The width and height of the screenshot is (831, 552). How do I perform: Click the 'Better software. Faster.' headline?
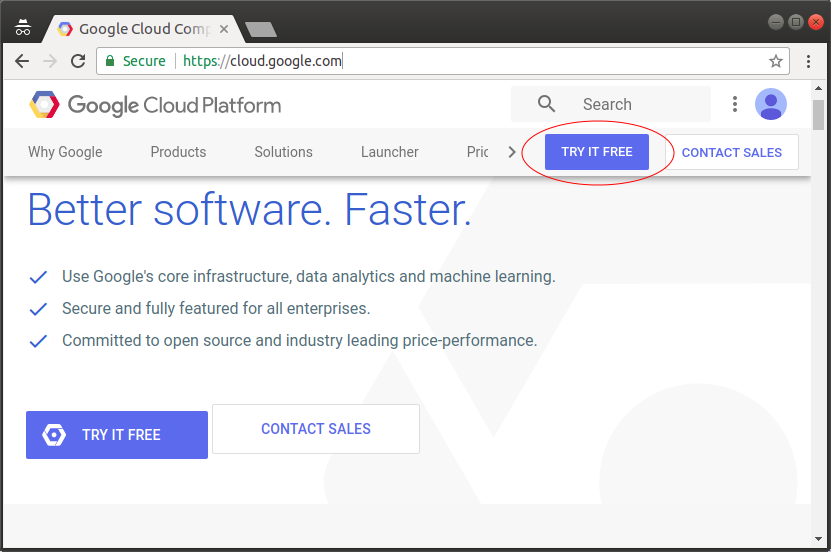click(x=250, y=210)
